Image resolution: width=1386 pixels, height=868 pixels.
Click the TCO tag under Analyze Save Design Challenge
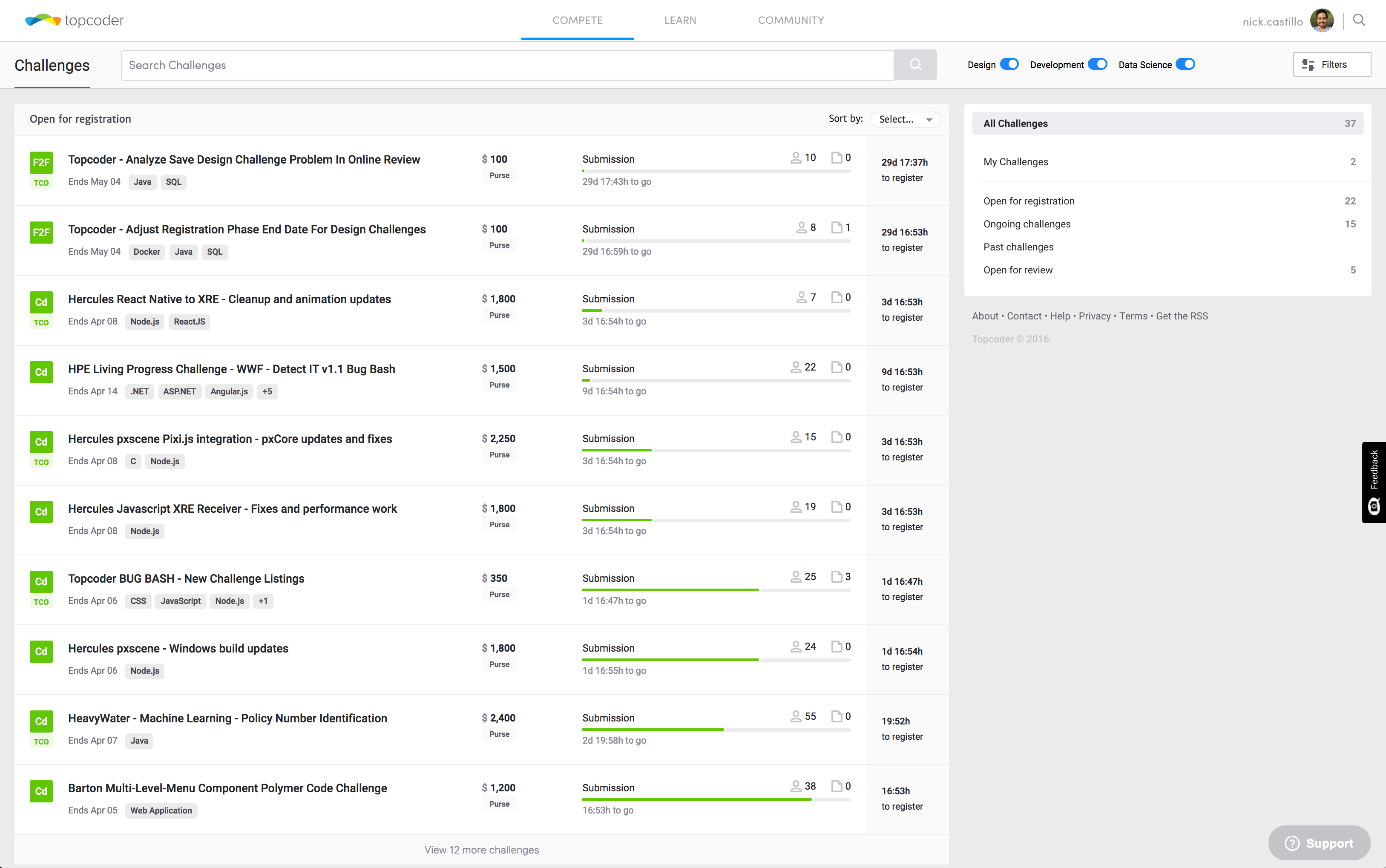(x=41, y=183)
